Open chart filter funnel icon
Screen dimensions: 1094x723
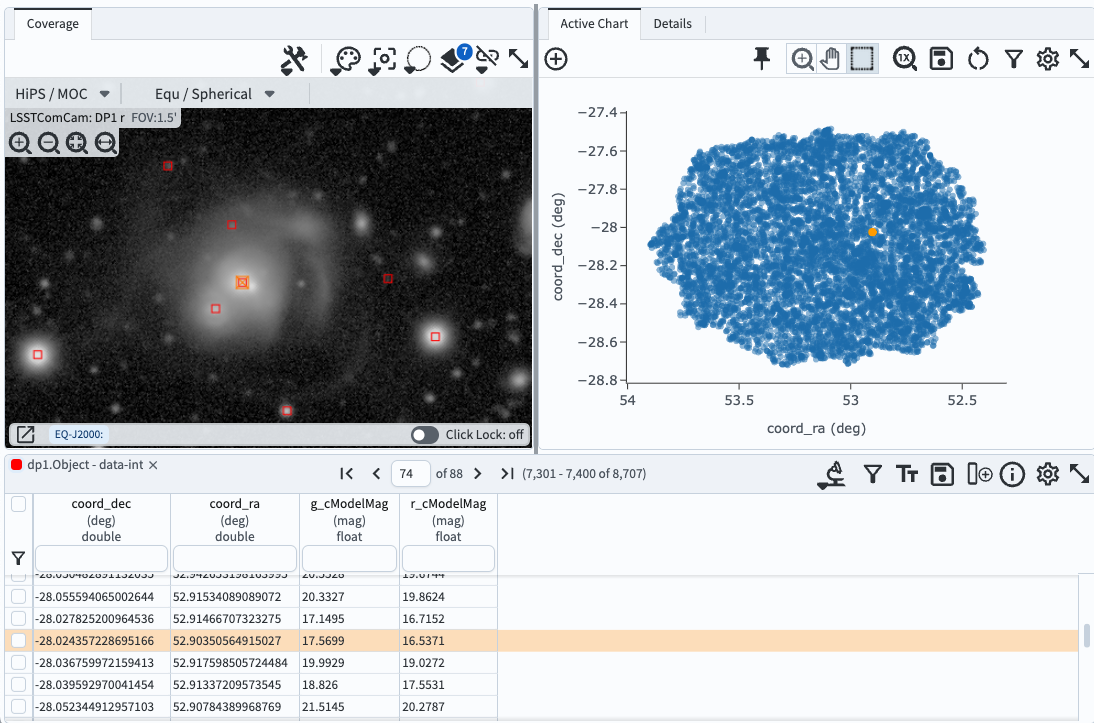coord(1013,60)
